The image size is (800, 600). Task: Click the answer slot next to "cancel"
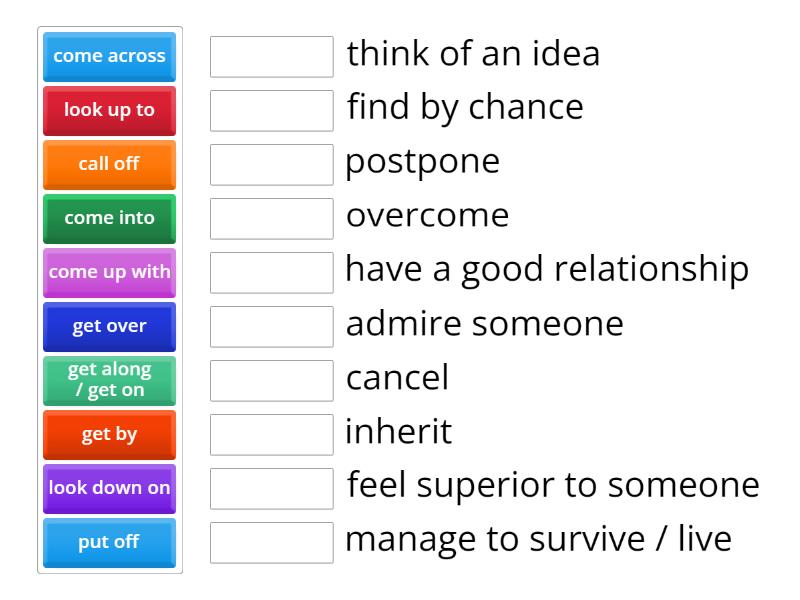pyautogui.click(x=271, y=381)
